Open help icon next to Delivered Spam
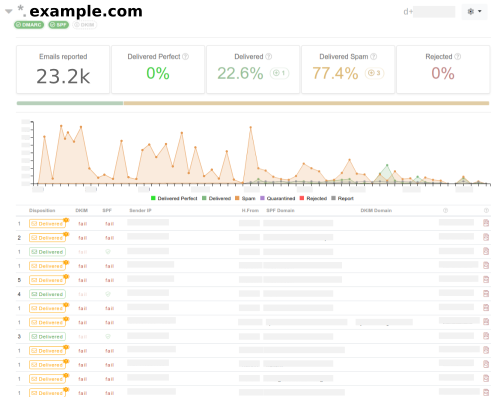Screen dimensions: 500x397 [x=374, y=57]
